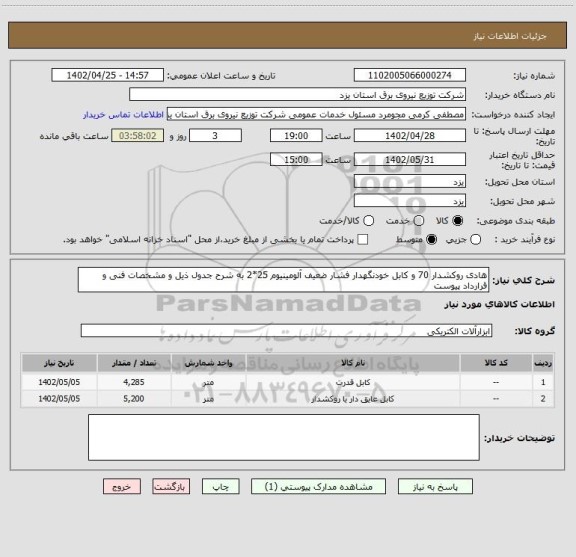
Task: Click the date cell in row 2
Action: point(59,399)
